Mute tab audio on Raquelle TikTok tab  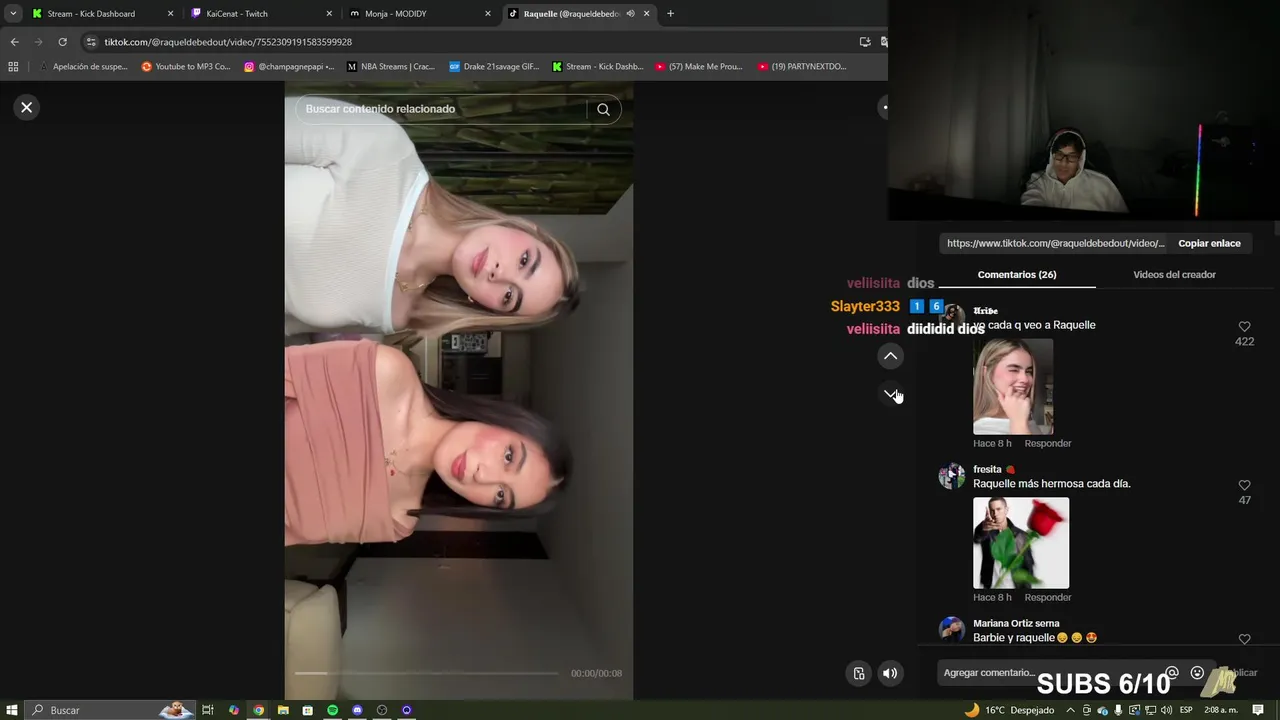click(x=630, y=14)
